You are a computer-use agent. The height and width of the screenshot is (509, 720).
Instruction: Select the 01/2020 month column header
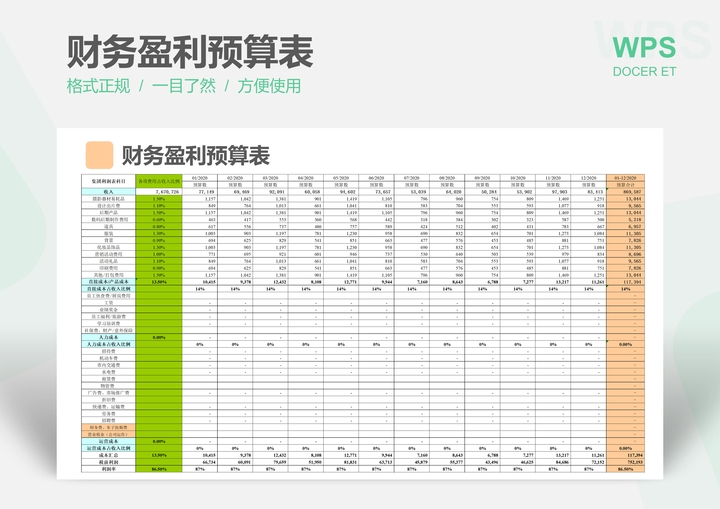[200, 177]
